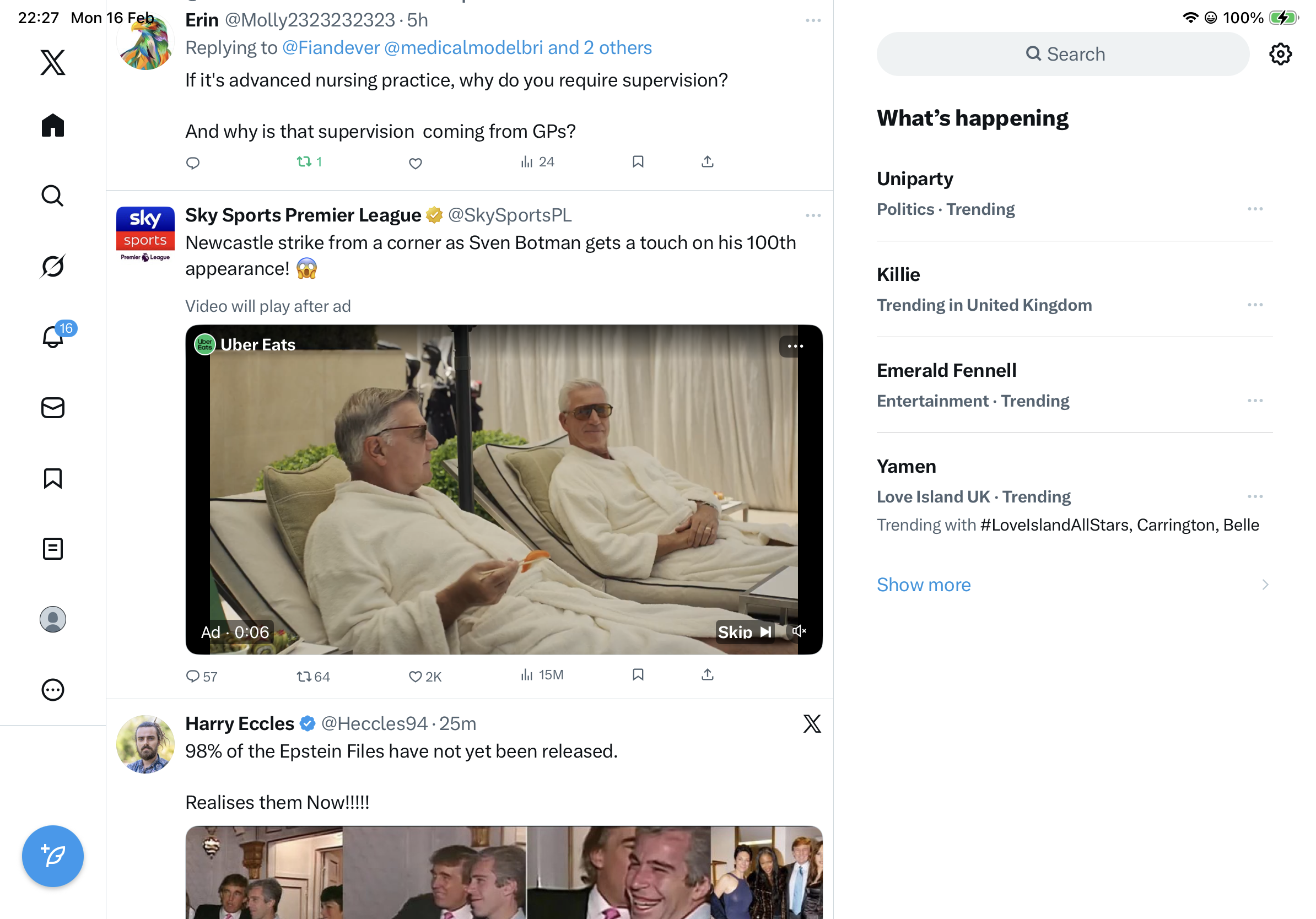Click Show more trends link
This screenshot has width=1316, height=919.
click(924, 585)
